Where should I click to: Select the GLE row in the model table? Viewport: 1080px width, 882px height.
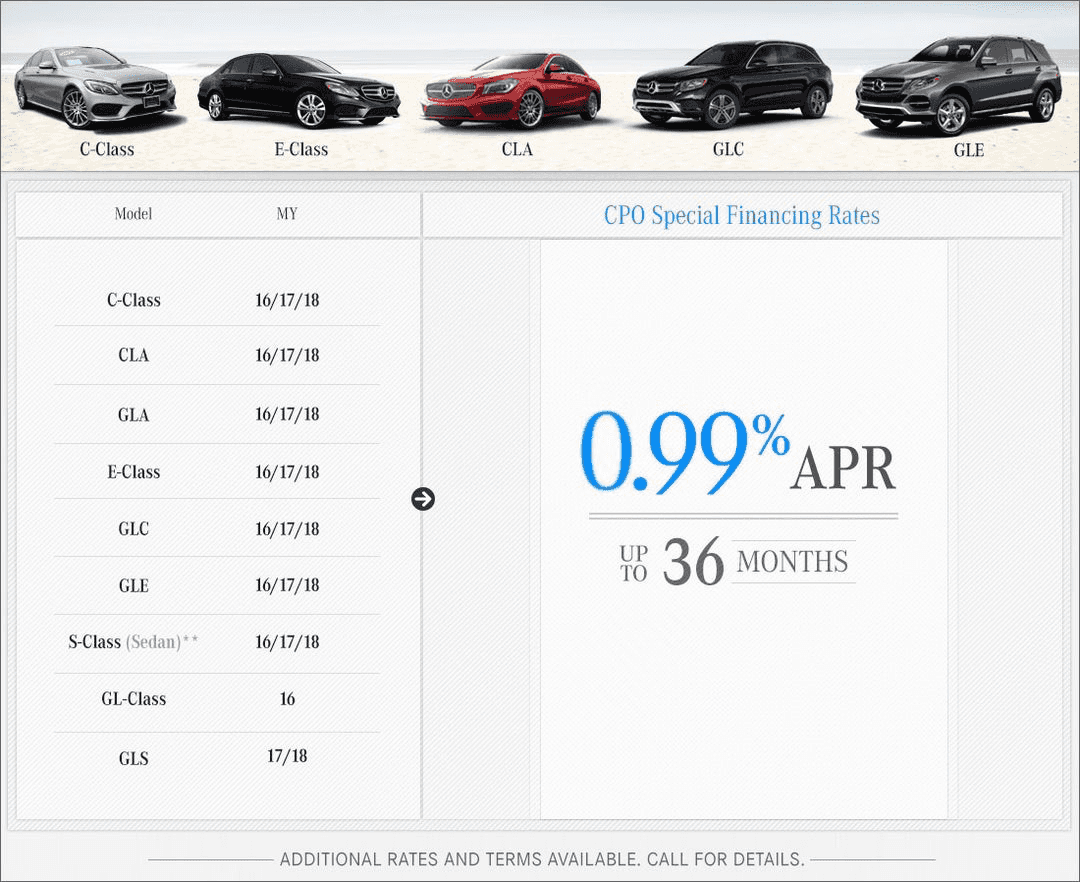pos(217,585)
